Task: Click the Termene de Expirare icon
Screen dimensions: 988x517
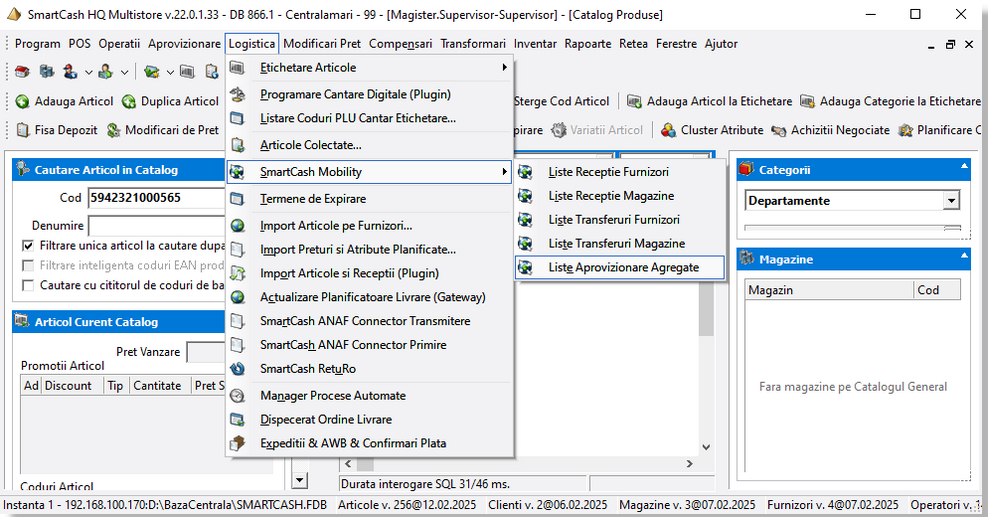Action: [238, 199]
